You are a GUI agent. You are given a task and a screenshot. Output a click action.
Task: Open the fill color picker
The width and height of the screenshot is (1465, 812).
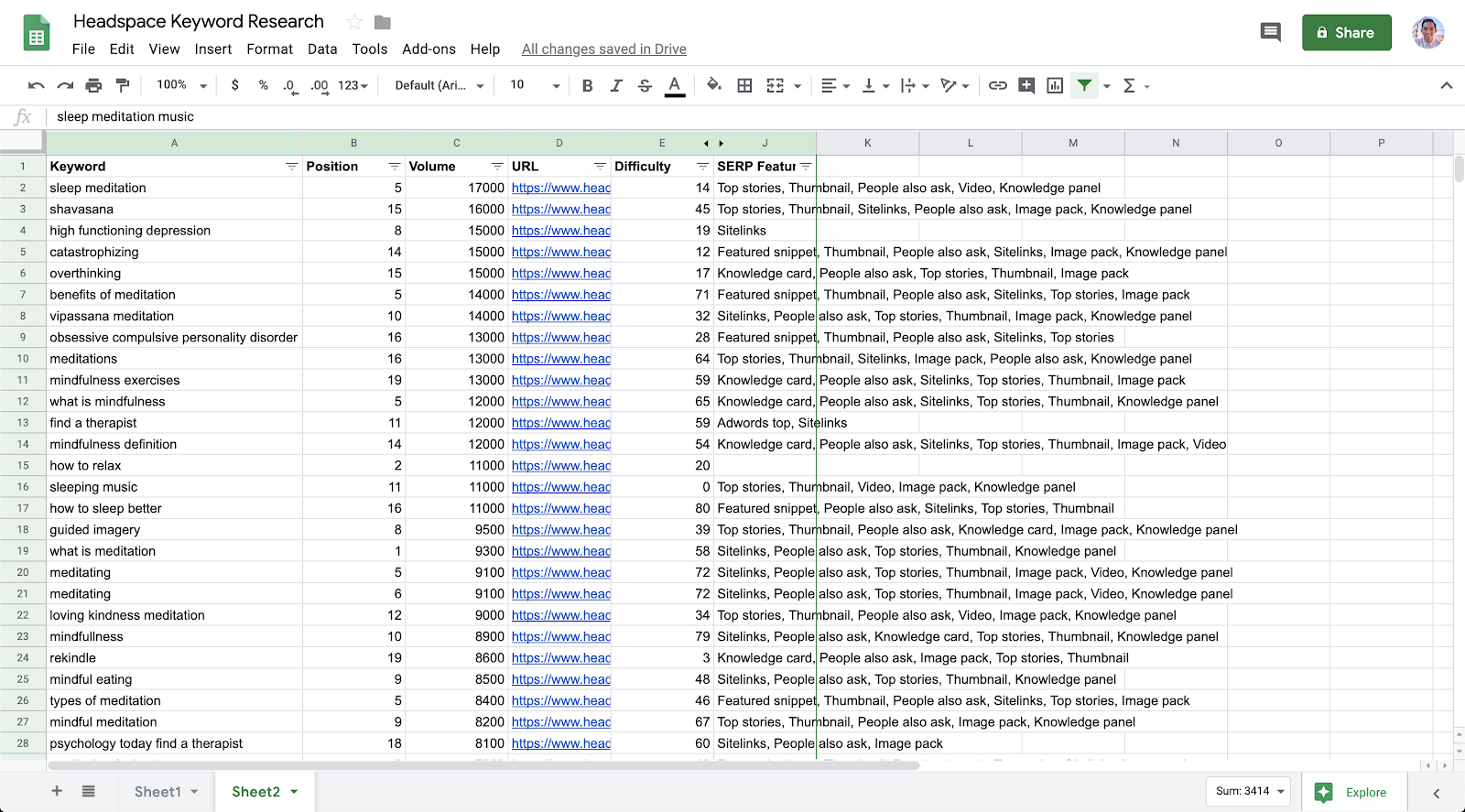pos(714,85)
